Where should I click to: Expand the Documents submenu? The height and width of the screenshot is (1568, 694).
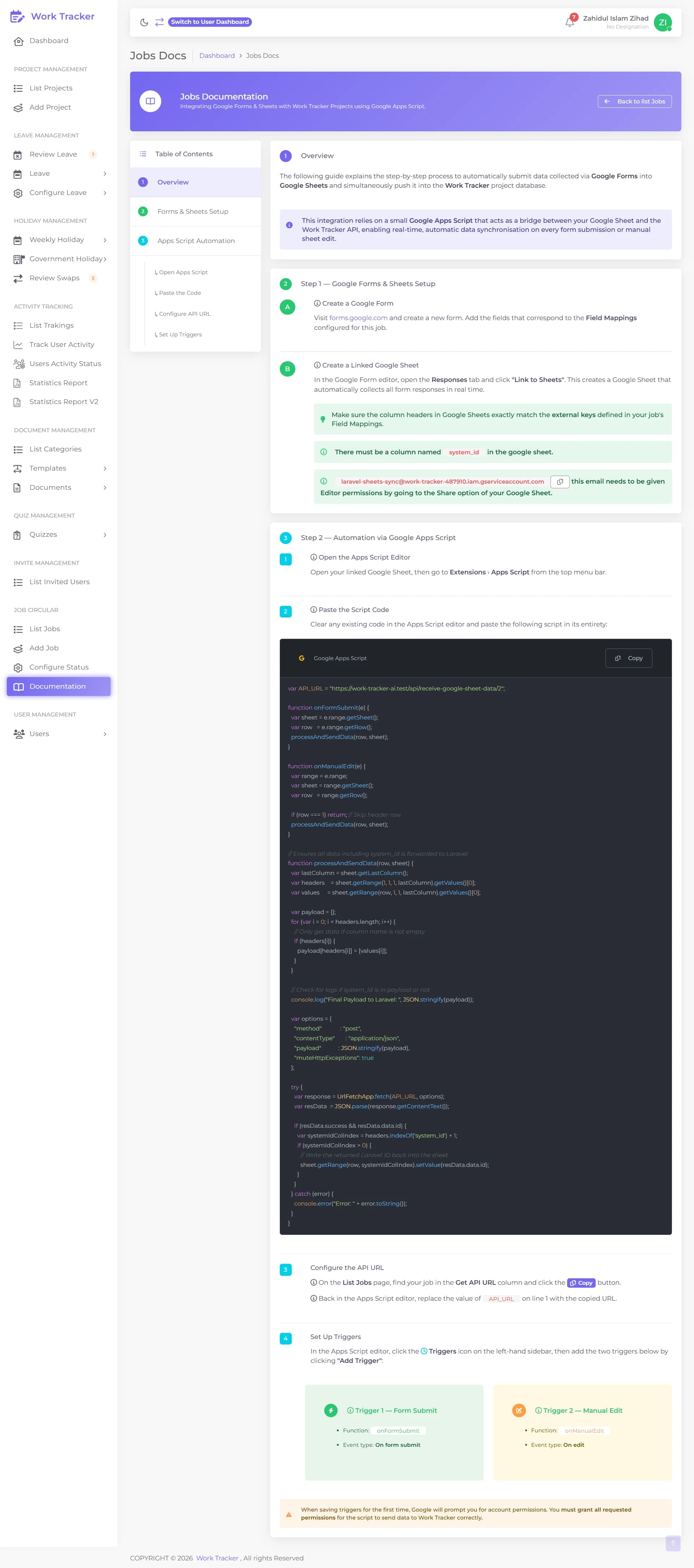point(104,488)
